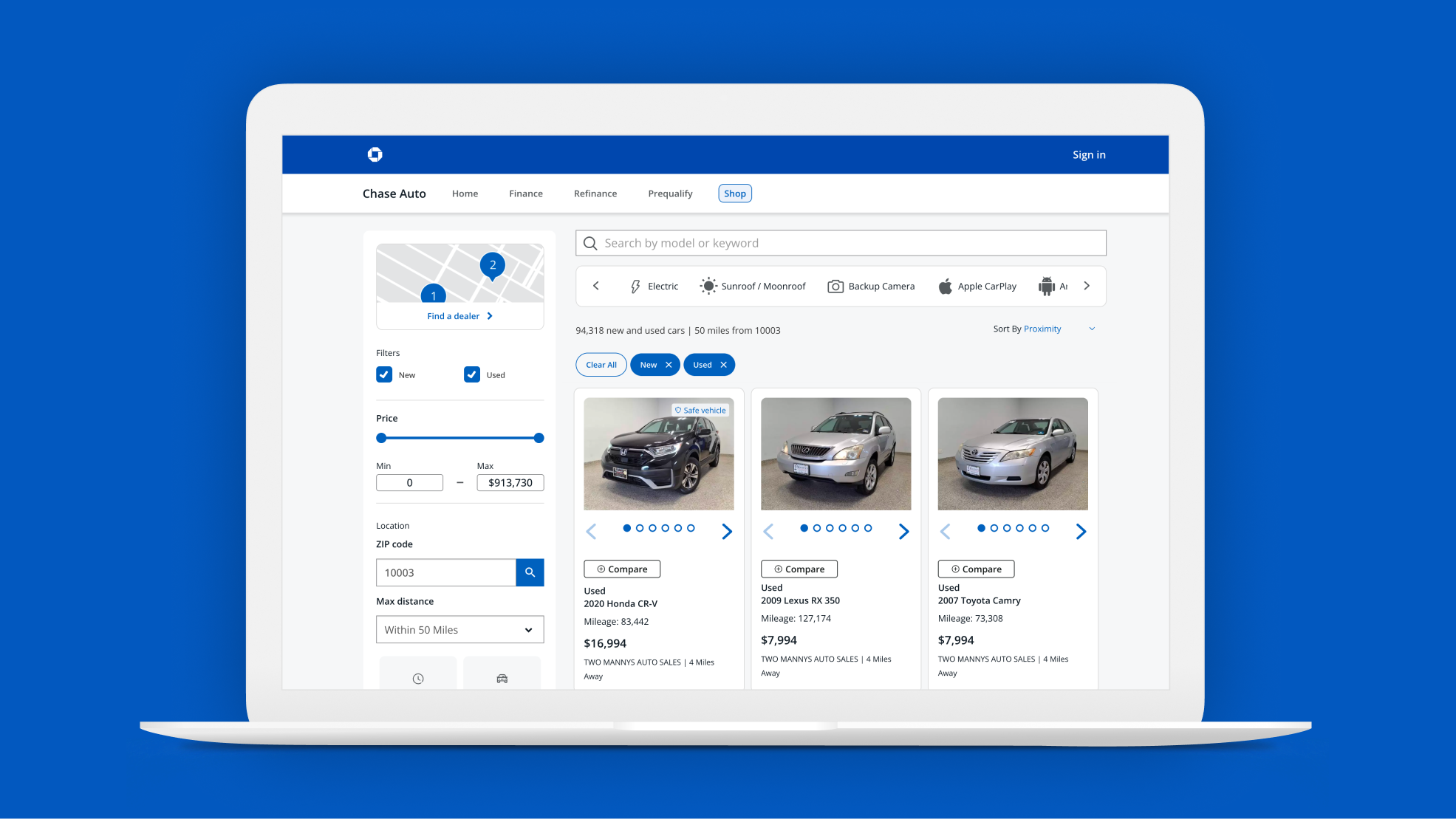1456x819 pixels.
Task: Select the Android Auto feature filter
Action: (x=1053, y=287)
